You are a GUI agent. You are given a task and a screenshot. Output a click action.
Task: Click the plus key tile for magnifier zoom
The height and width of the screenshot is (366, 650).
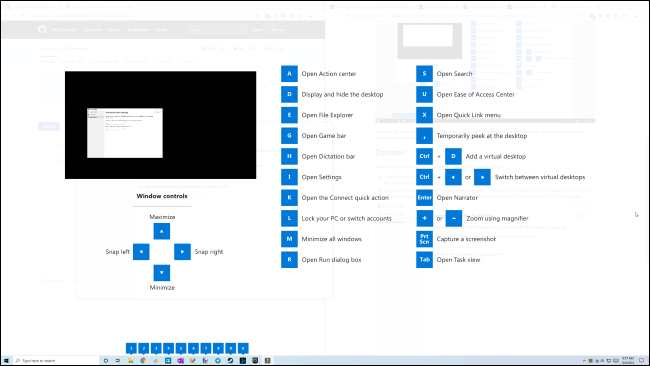click(424, 218)
